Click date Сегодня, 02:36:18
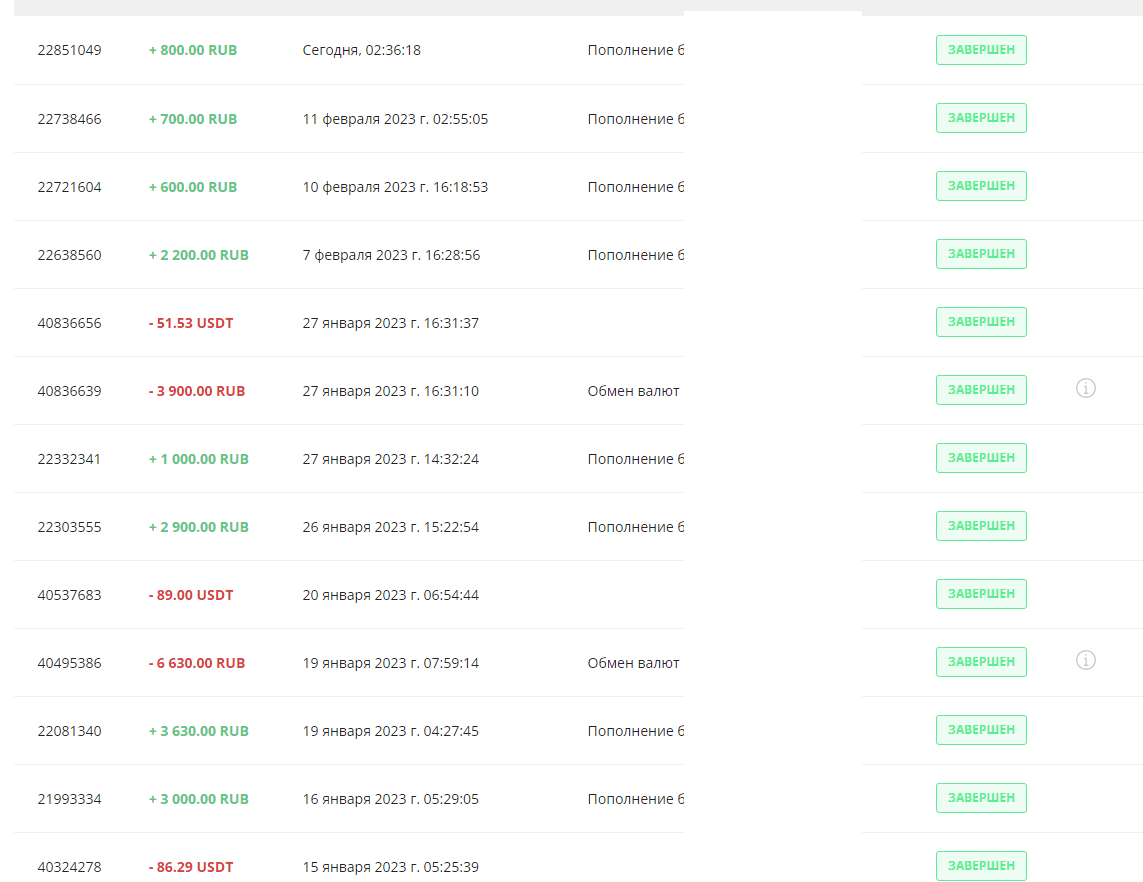The height and width of the screenshot is (882, 1143). 361,50
